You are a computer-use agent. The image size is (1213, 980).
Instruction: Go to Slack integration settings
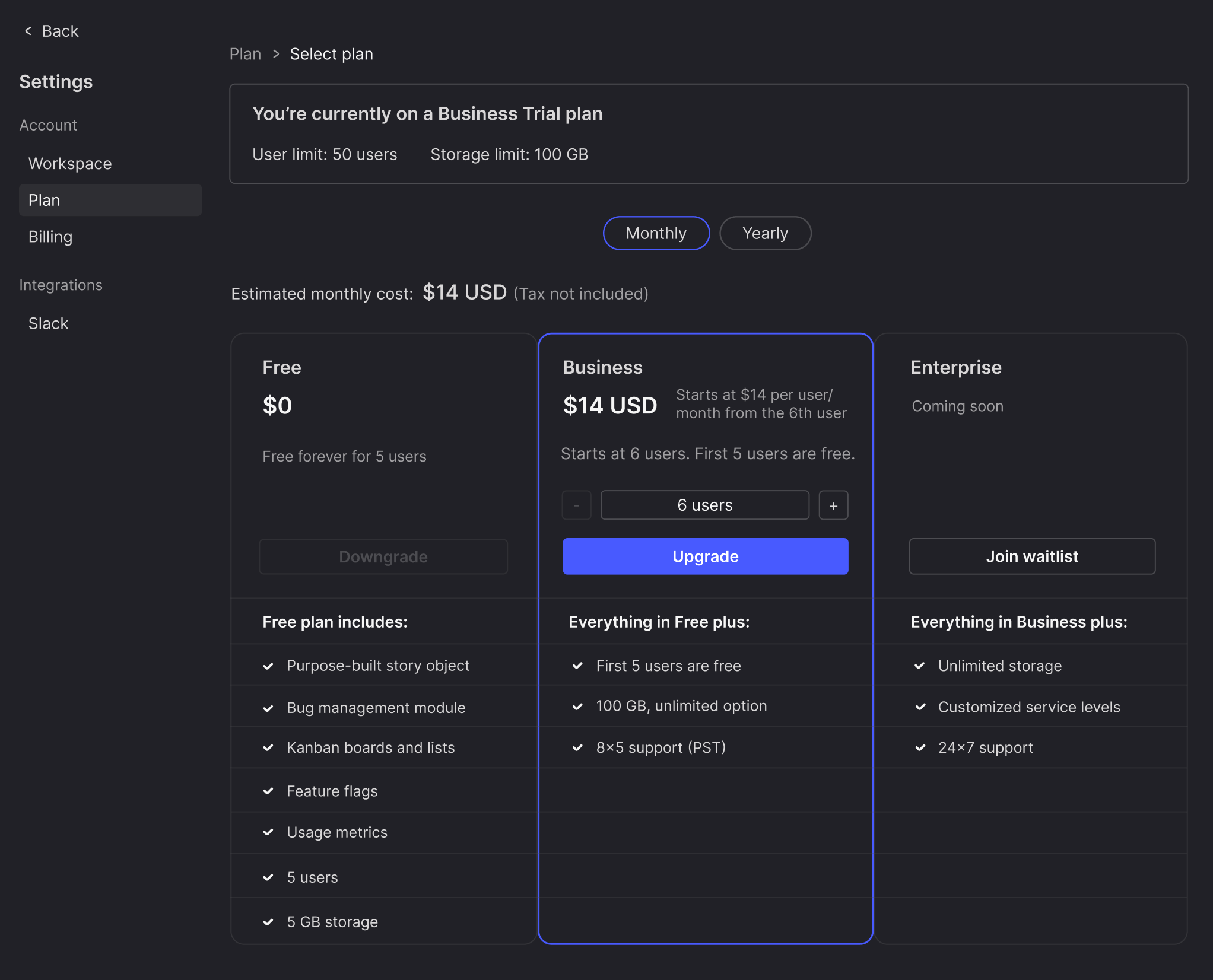[49, 323]
